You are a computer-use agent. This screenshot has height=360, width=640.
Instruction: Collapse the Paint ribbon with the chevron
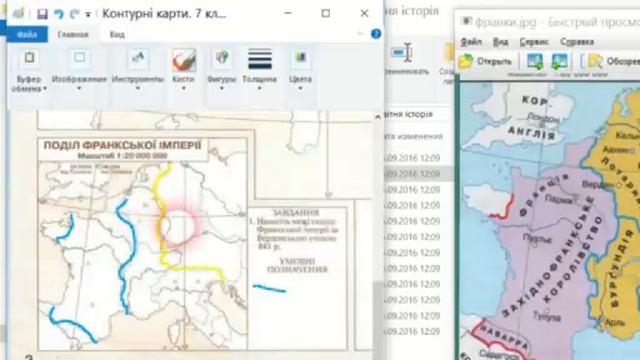point(360,34)
